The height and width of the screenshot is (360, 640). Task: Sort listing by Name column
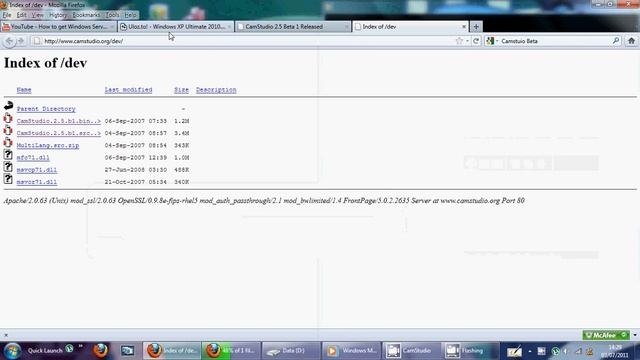click(24, 90)
